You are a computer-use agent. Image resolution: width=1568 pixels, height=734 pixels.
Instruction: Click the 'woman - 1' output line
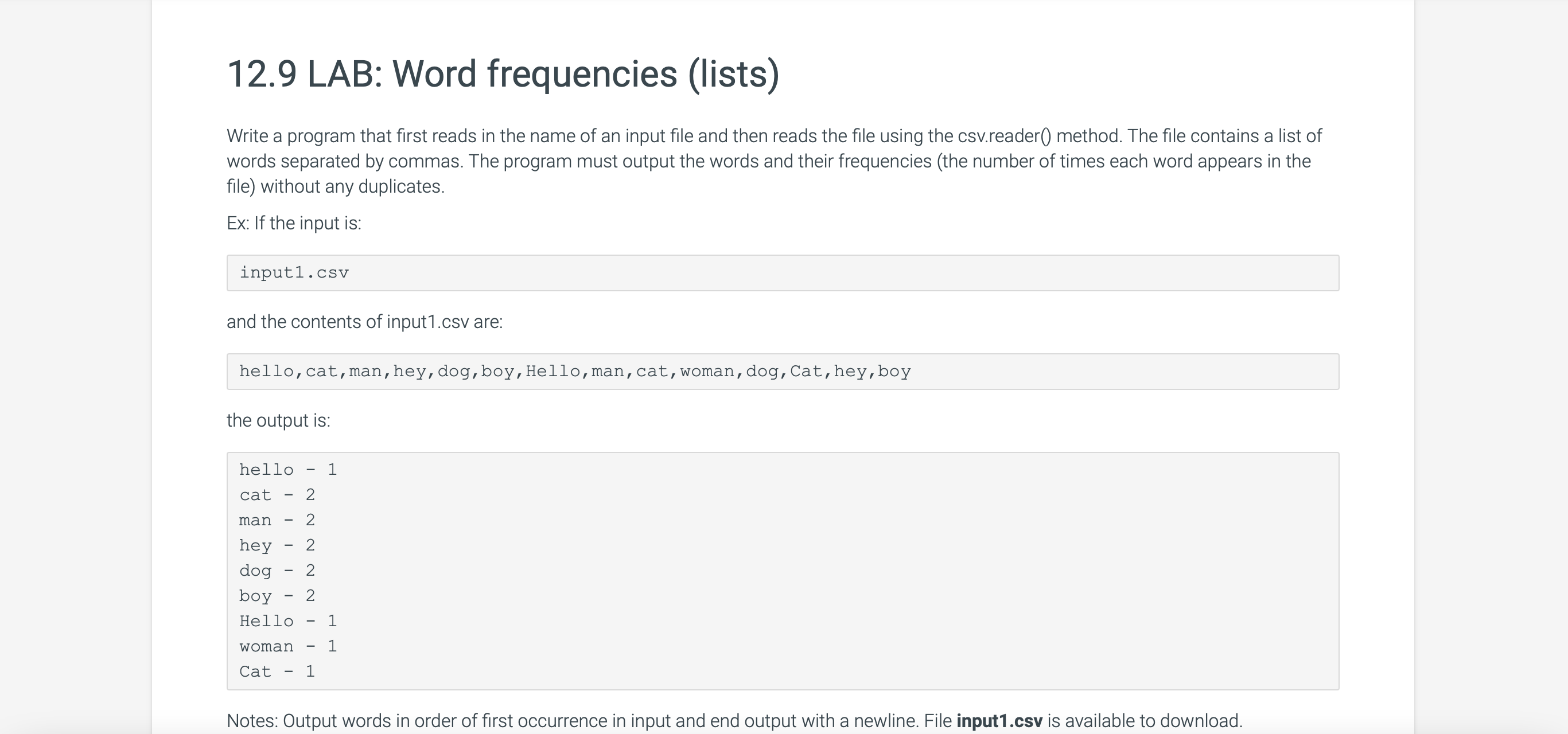(288, 646)
